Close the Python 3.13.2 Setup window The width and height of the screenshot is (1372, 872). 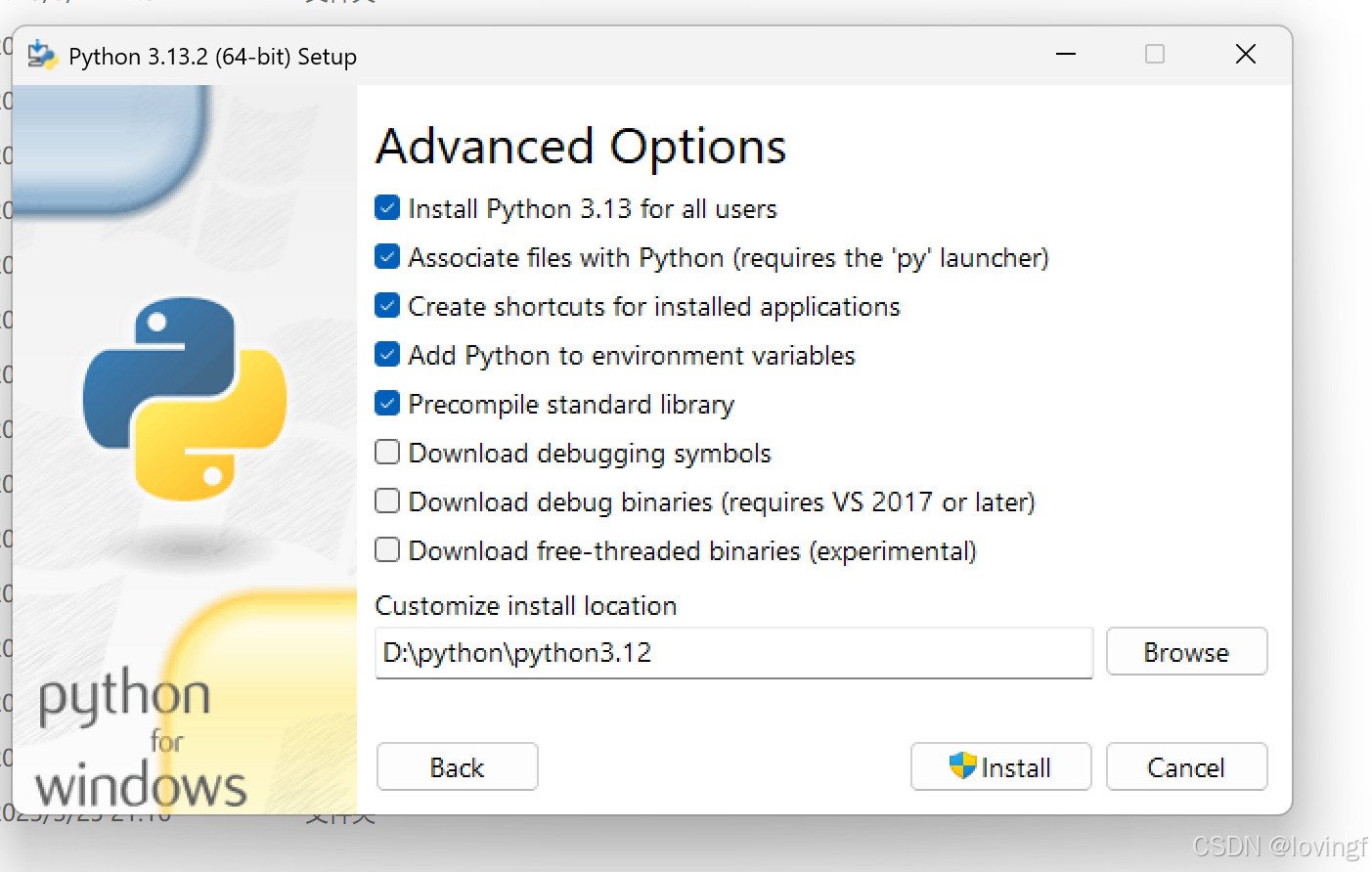[1245, 55]
